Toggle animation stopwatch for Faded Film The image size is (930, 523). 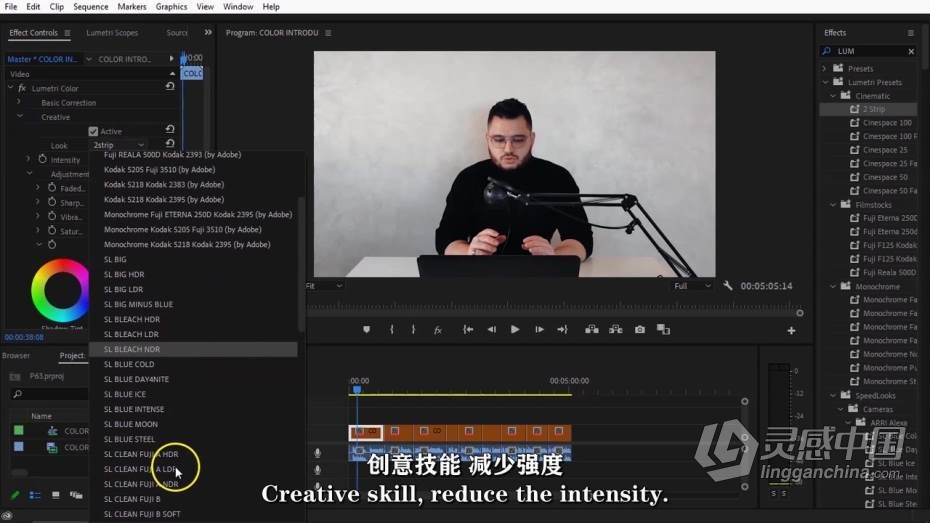pyautogui.click(x=52, y=188)
